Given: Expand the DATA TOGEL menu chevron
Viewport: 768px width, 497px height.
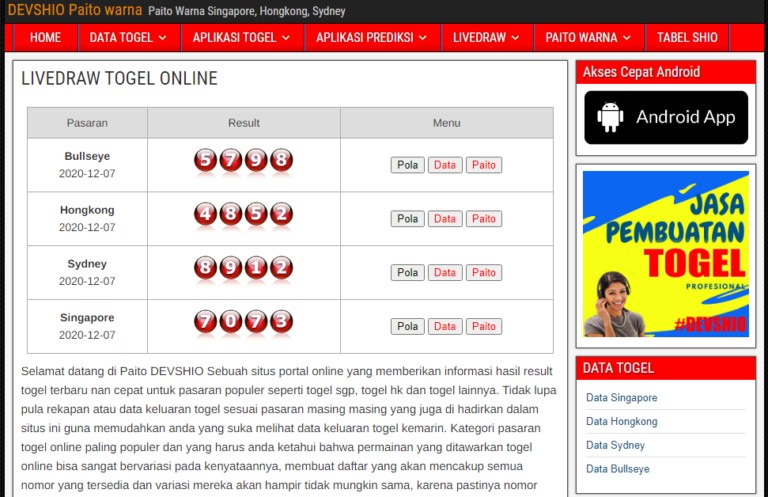Looking at the screenshot, I should point(163,38).
